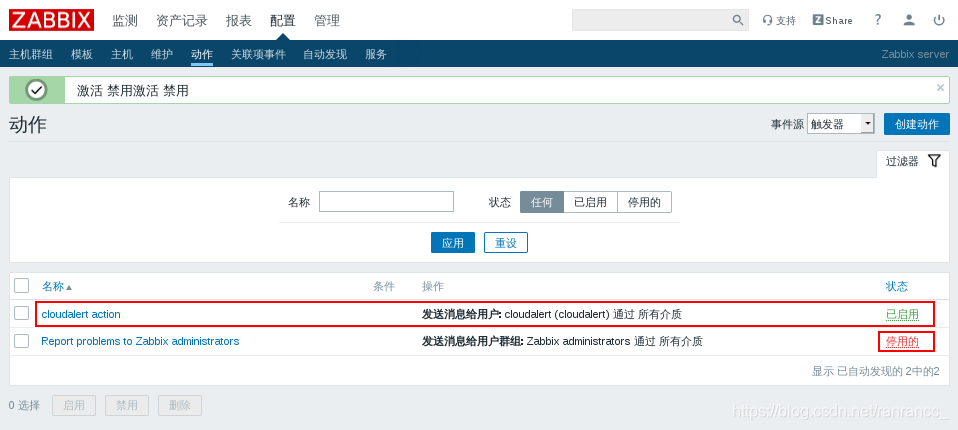Open the Share link
Screen dimensions: 958x430
[832, 20]
